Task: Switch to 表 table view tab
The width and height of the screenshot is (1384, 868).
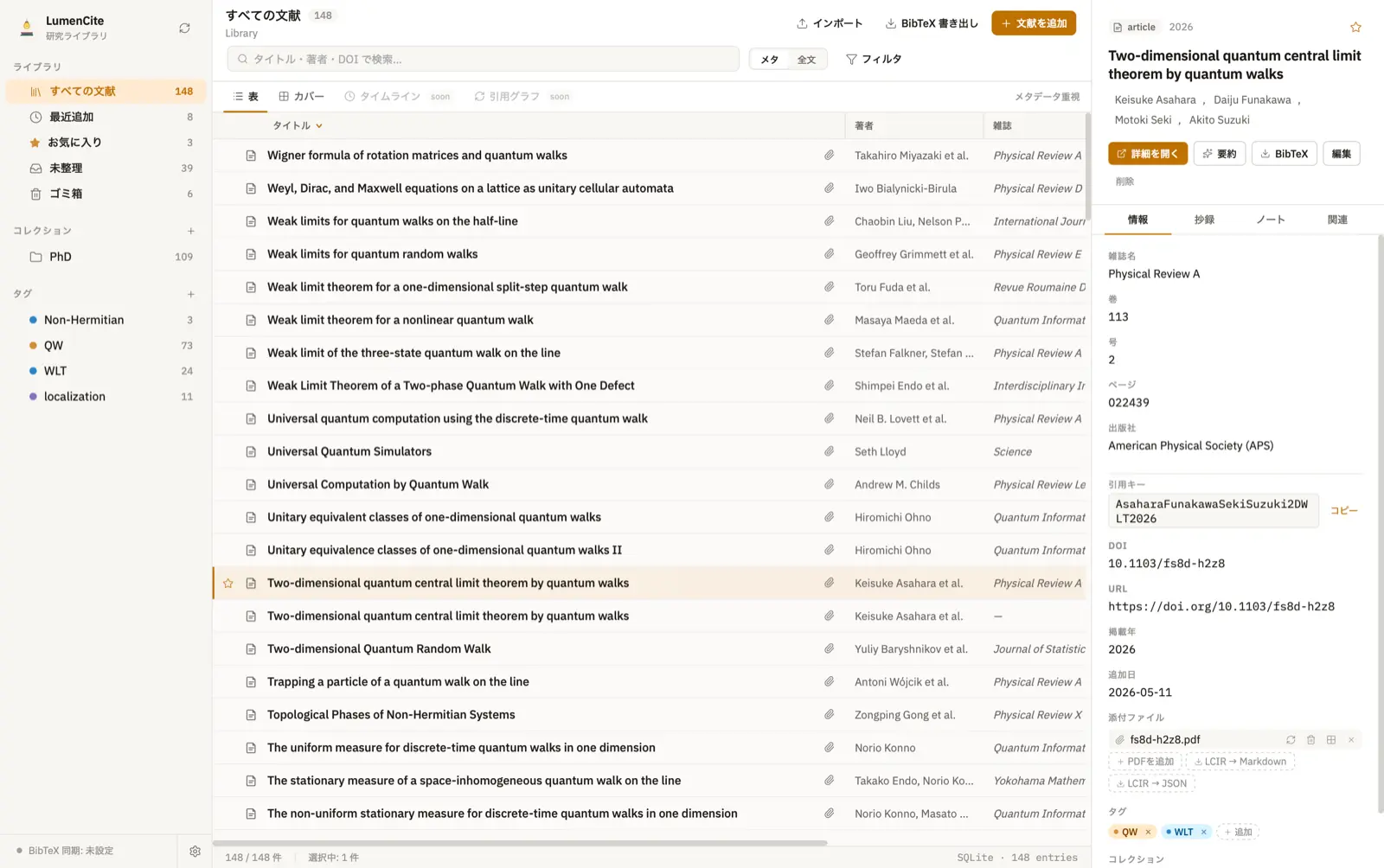Action: click(x=246, y=97)
